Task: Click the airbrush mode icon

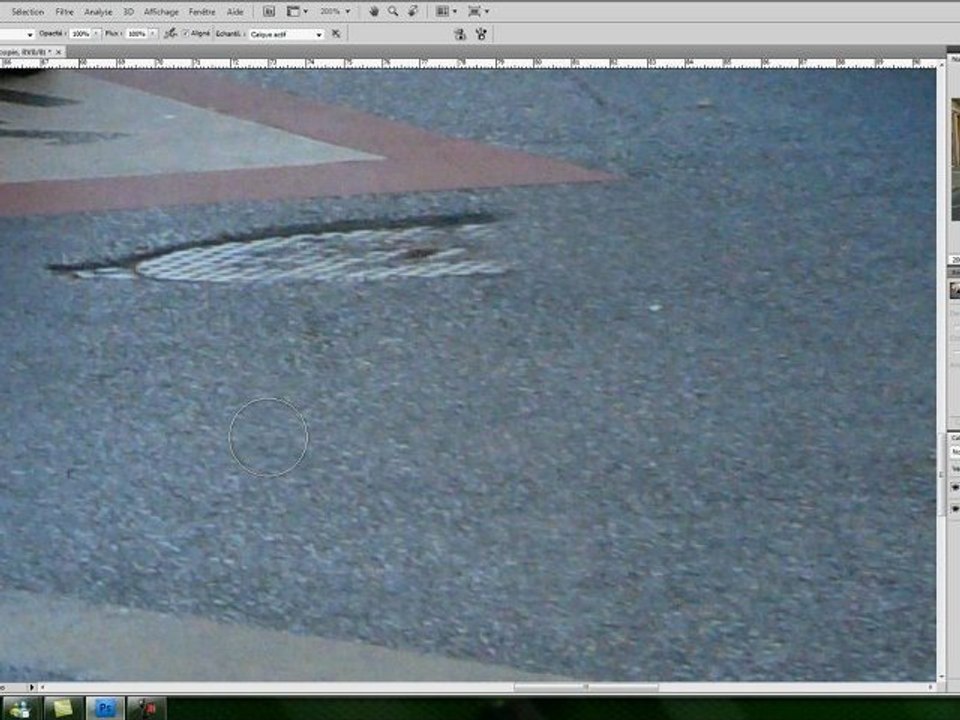Action: click(170, 33)
